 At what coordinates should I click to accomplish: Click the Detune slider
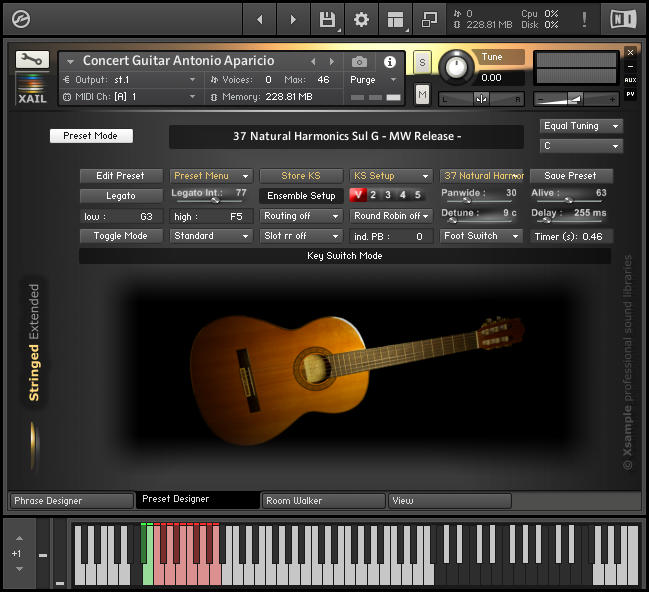click(x=479, y=221)
